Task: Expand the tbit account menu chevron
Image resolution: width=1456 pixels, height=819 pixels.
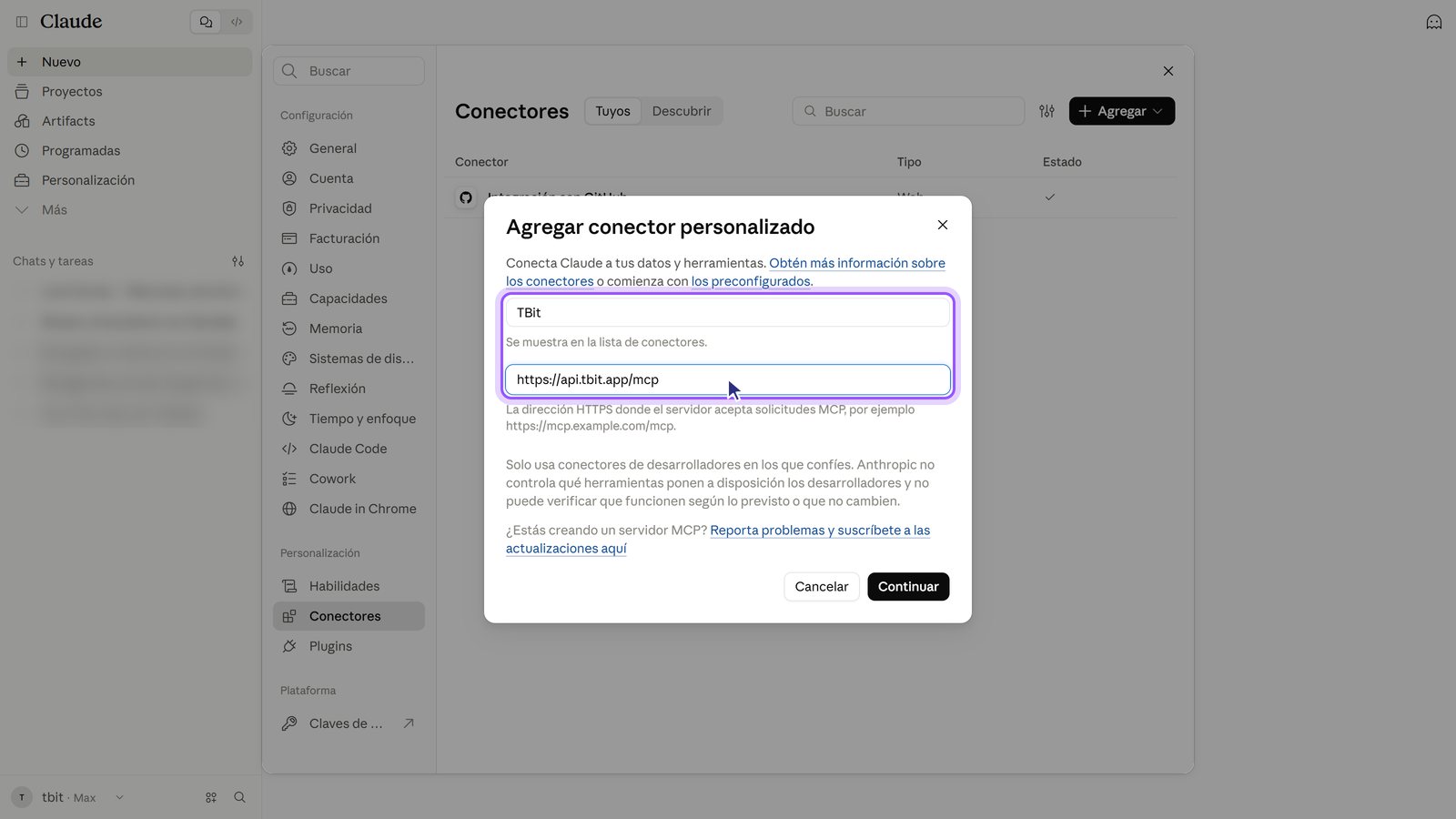Action: (119, 797)
